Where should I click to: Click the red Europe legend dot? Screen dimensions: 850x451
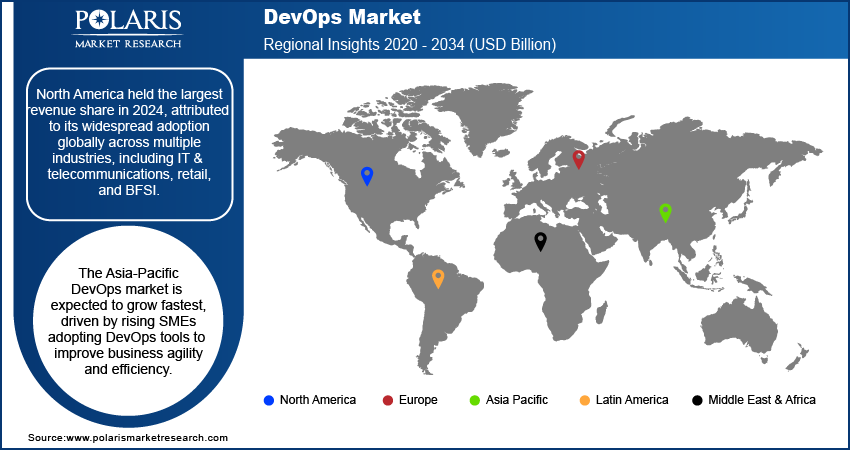[x=386, y=400]
